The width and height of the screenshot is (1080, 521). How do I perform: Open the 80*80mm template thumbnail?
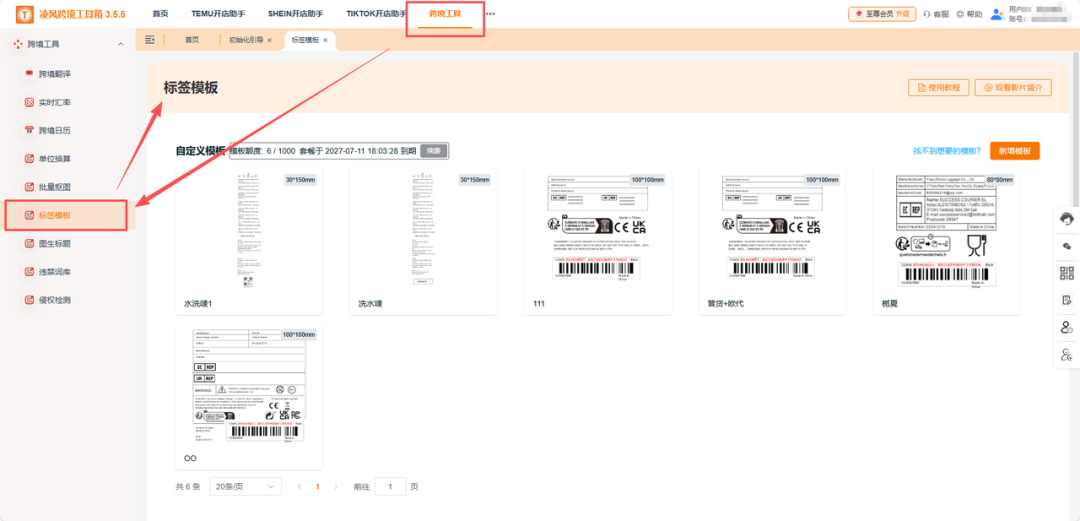pos(946,232)
